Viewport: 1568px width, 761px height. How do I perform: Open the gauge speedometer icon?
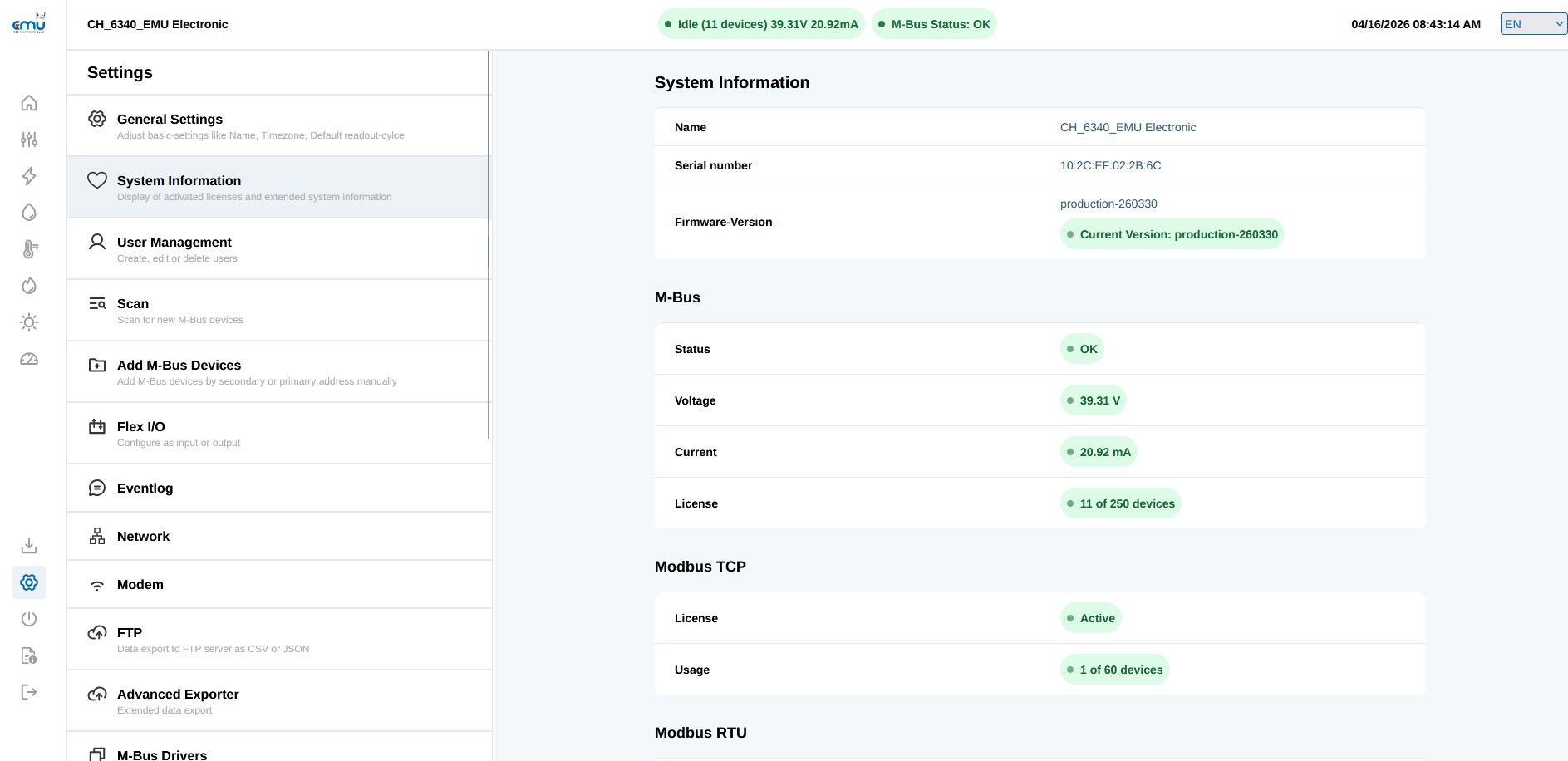click(x=29, y=359)
